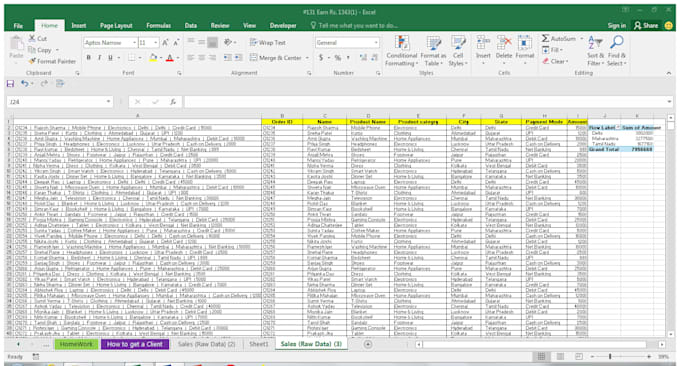Open the Format cells menu

(525, 51)
